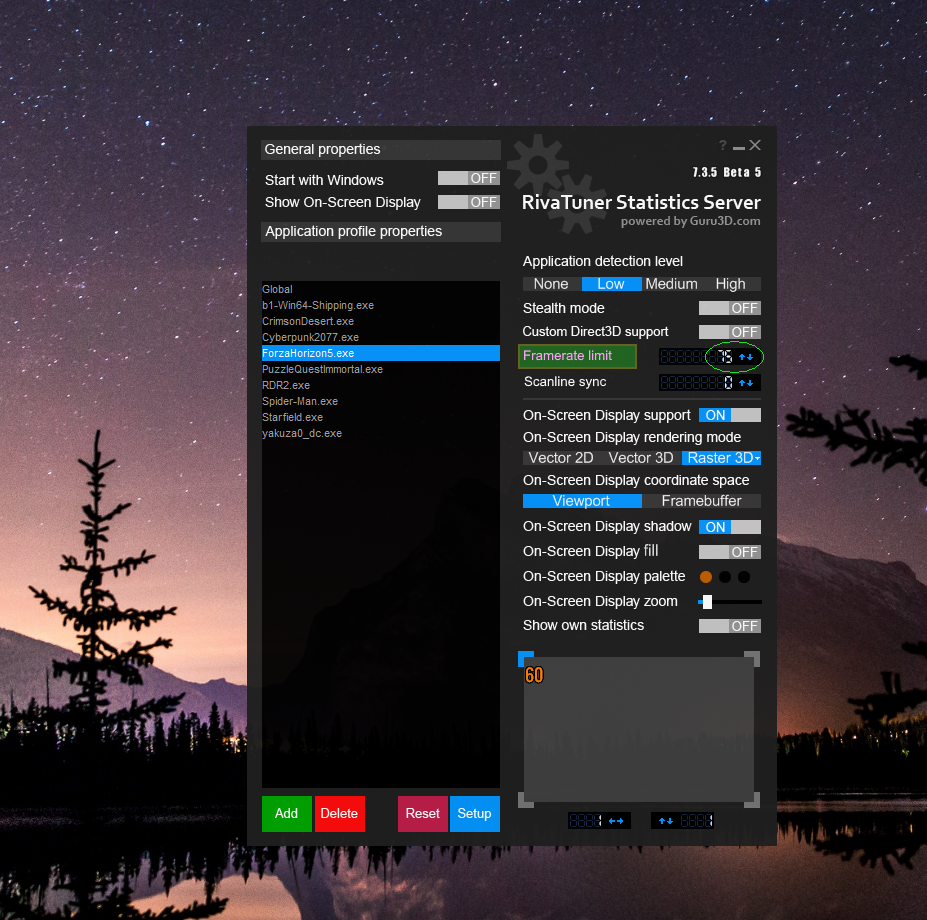
Task: Toggle Start with Windows switch
Action: pos(469,179)
